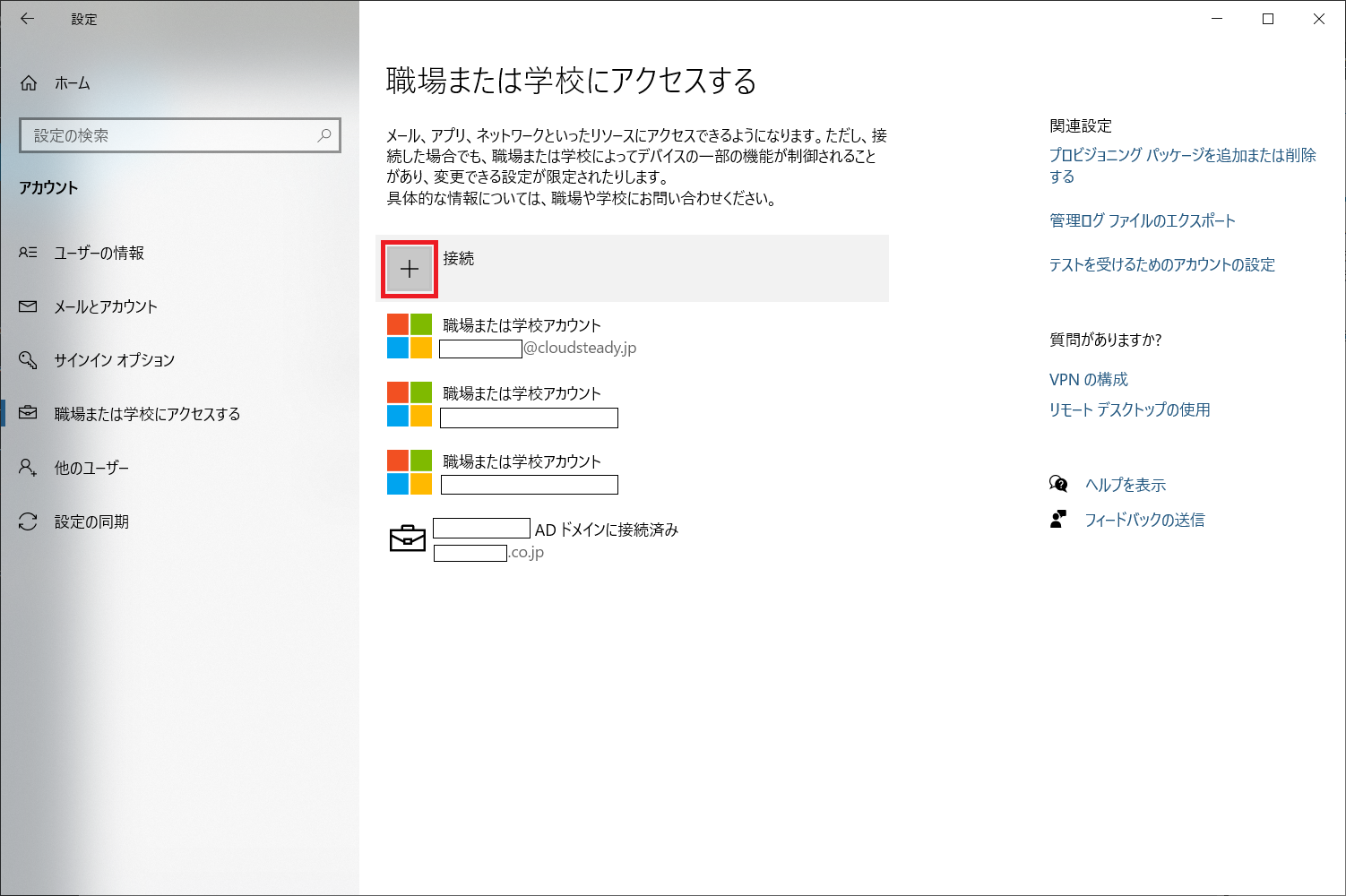Select third 職場または学校アカウント label
1346x896 pixels.
522,461
